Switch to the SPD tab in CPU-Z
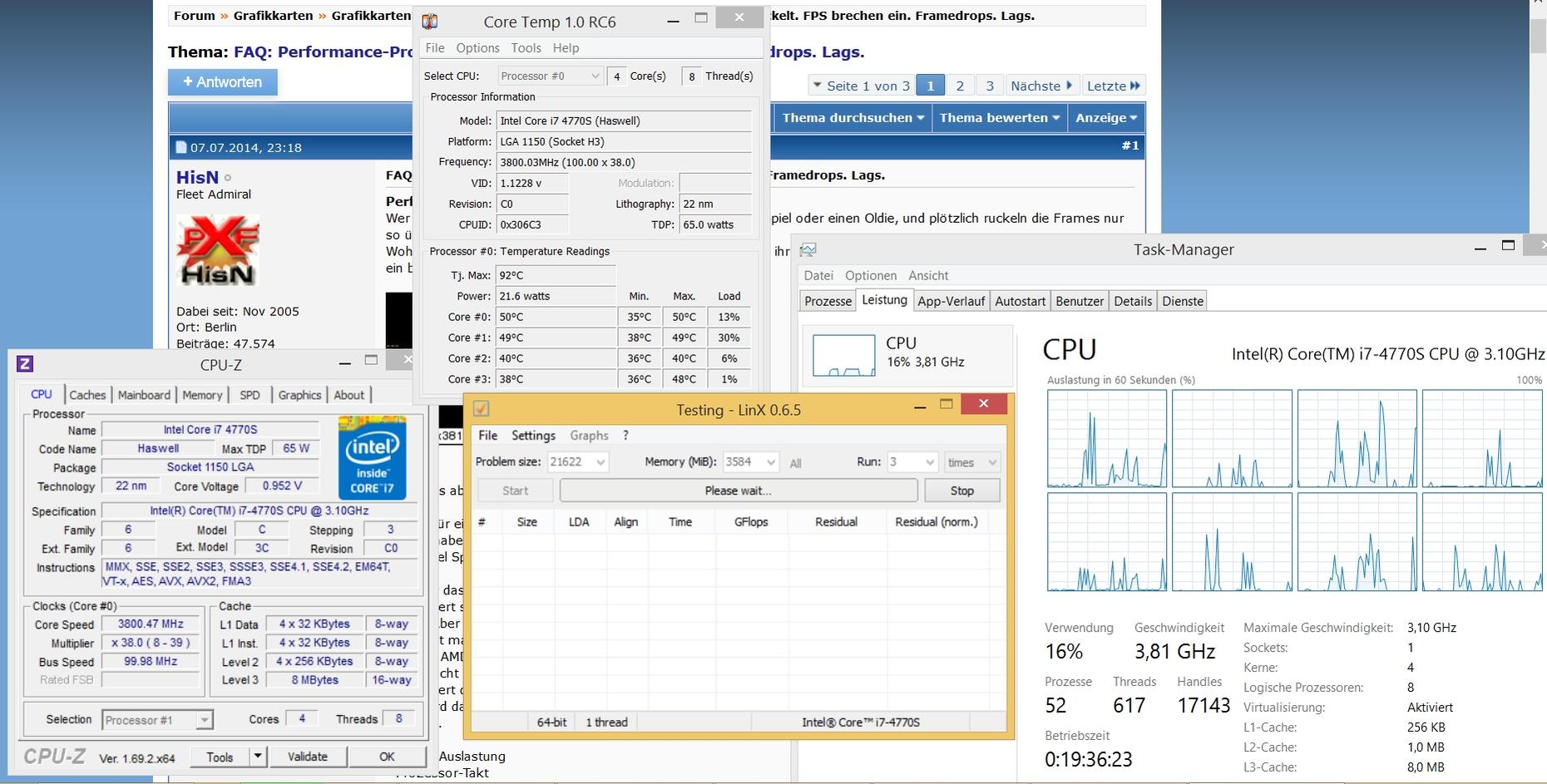Viewport: 1547px width, 784px height. (x=250, y=395)
